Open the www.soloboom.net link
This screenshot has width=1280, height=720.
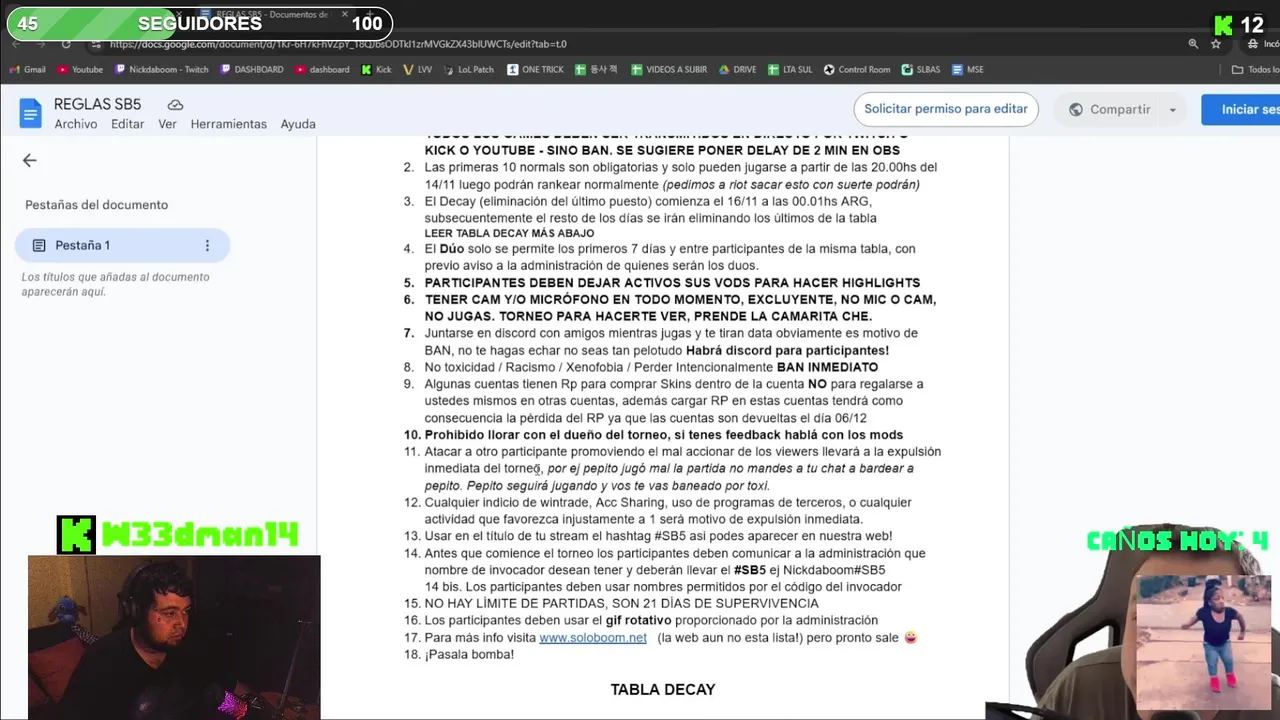(x=593, y=638)
